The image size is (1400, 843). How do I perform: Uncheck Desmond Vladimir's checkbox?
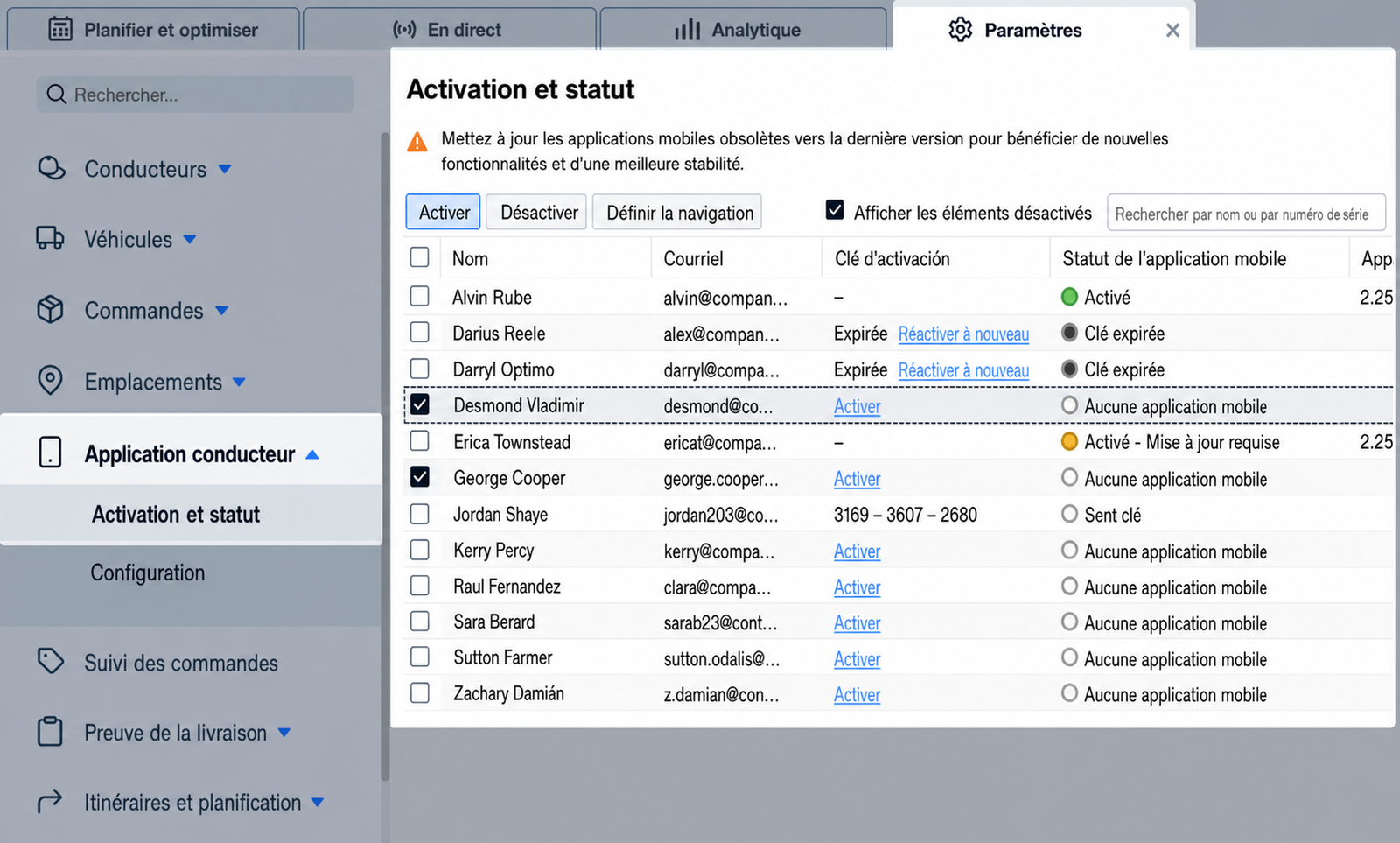420,404
